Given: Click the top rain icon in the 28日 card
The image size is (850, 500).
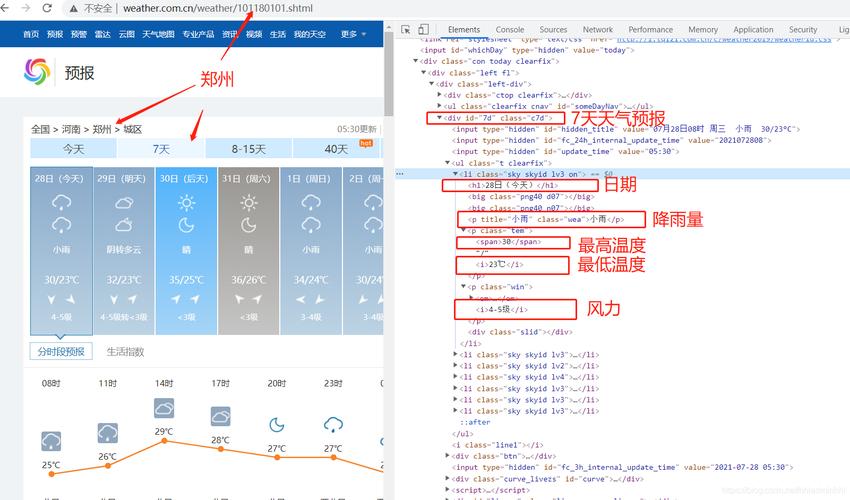Looking at the screenshot, I should (x=61, y=203).
